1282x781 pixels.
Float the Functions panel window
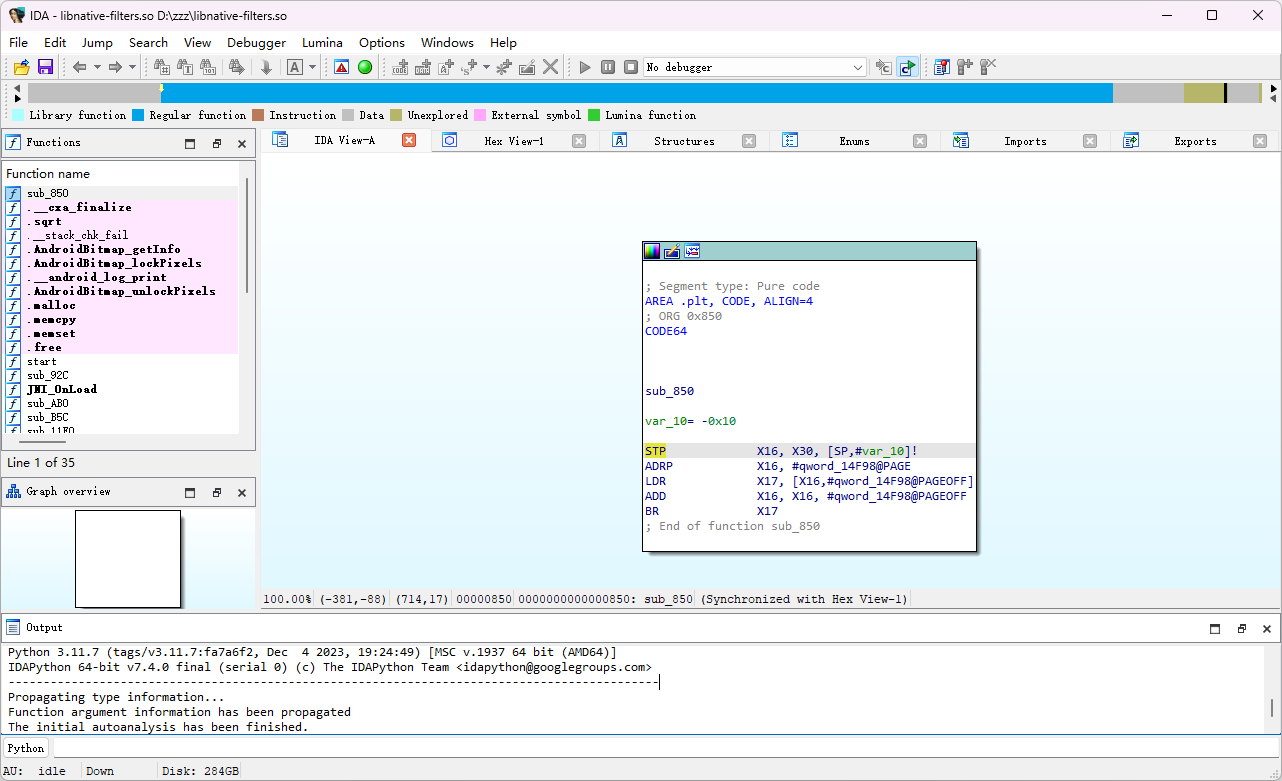(x=216, y=143)
